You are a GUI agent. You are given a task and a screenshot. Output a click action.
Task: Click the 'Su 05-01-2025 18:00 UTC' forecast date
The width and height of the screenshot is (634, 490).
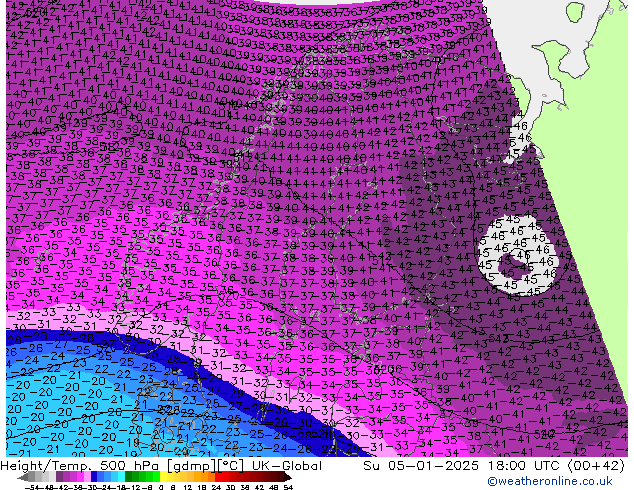tap(462, 466)
